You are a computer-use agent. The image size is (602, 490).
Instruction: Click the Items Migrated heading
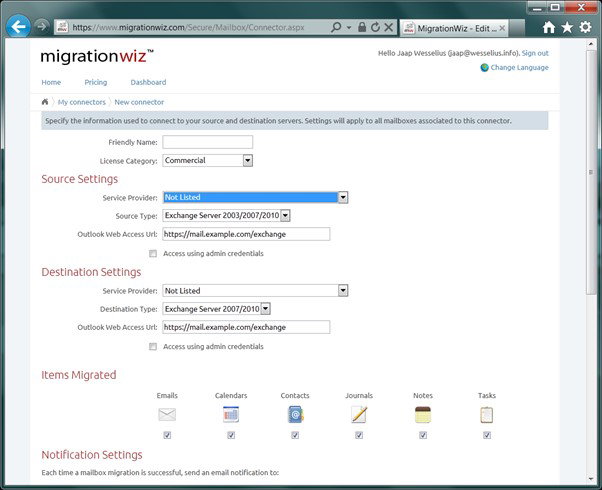[79, 375]
